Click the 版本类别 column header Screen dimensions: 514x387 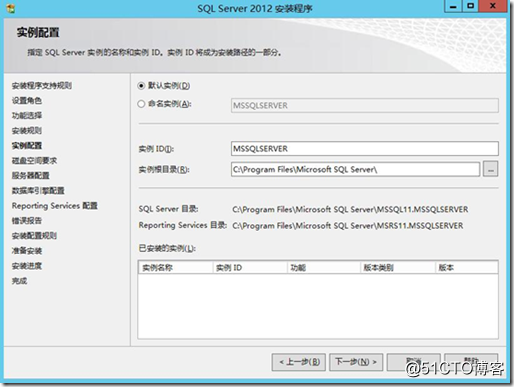pyautogui.click(x=398, y=268)
